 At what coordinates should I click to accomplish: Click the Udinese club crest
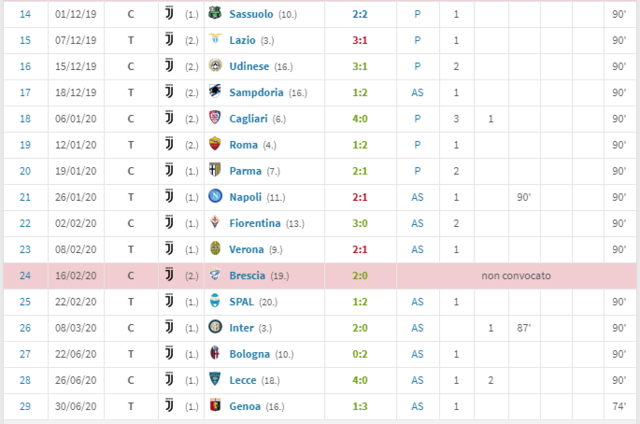[215, 66]
